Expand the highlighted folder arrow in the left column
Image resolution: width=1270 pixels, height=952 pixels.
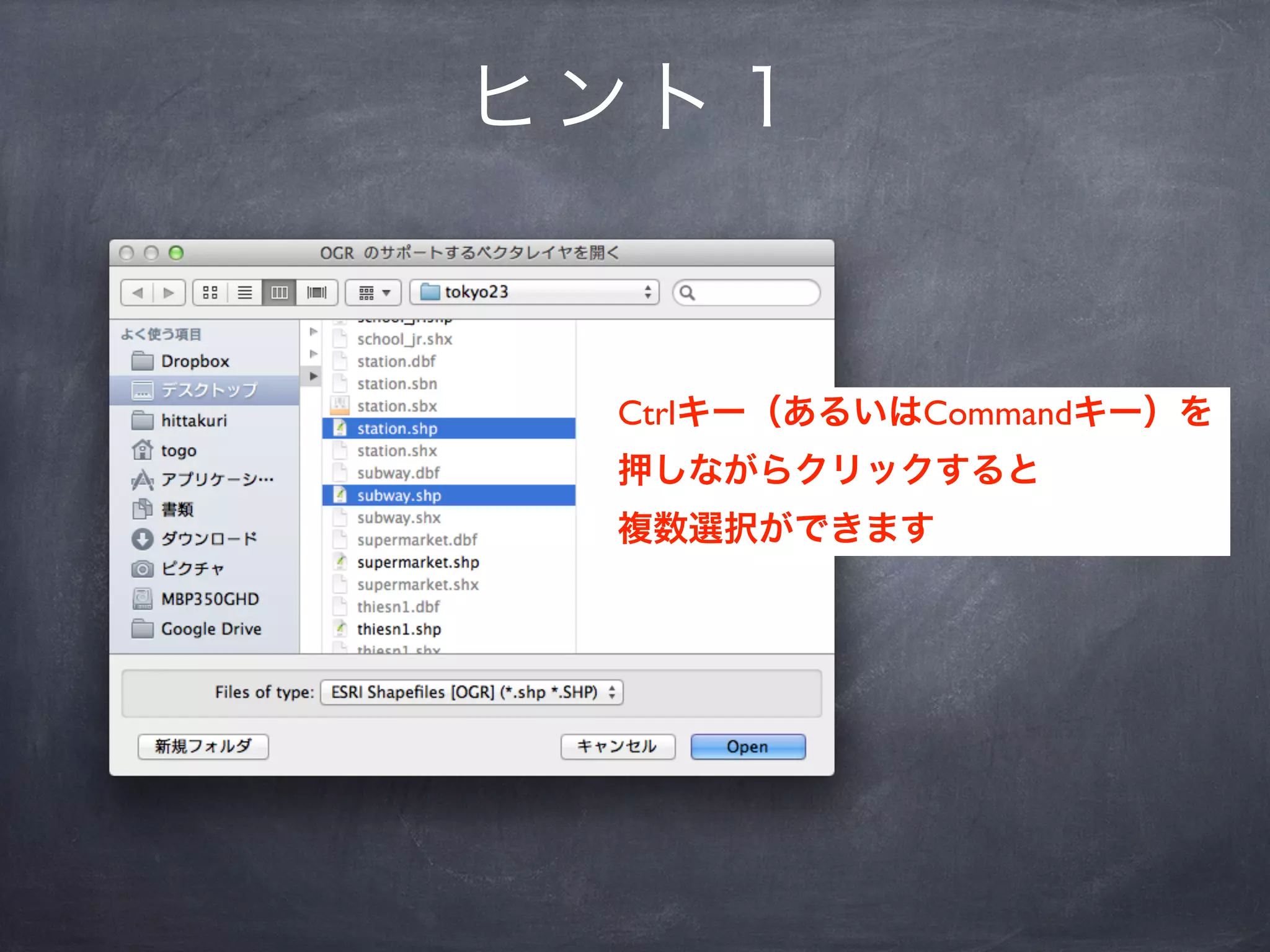[x=313, y=376]
